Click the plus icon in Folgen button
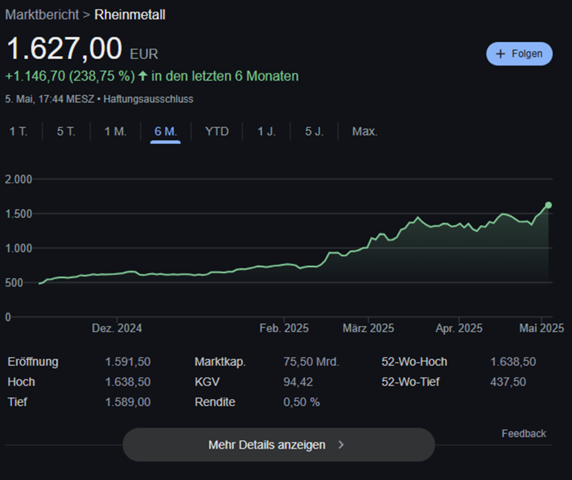This screenshot has height=480, width=572. pyautogui.click(x=500, y=54)
